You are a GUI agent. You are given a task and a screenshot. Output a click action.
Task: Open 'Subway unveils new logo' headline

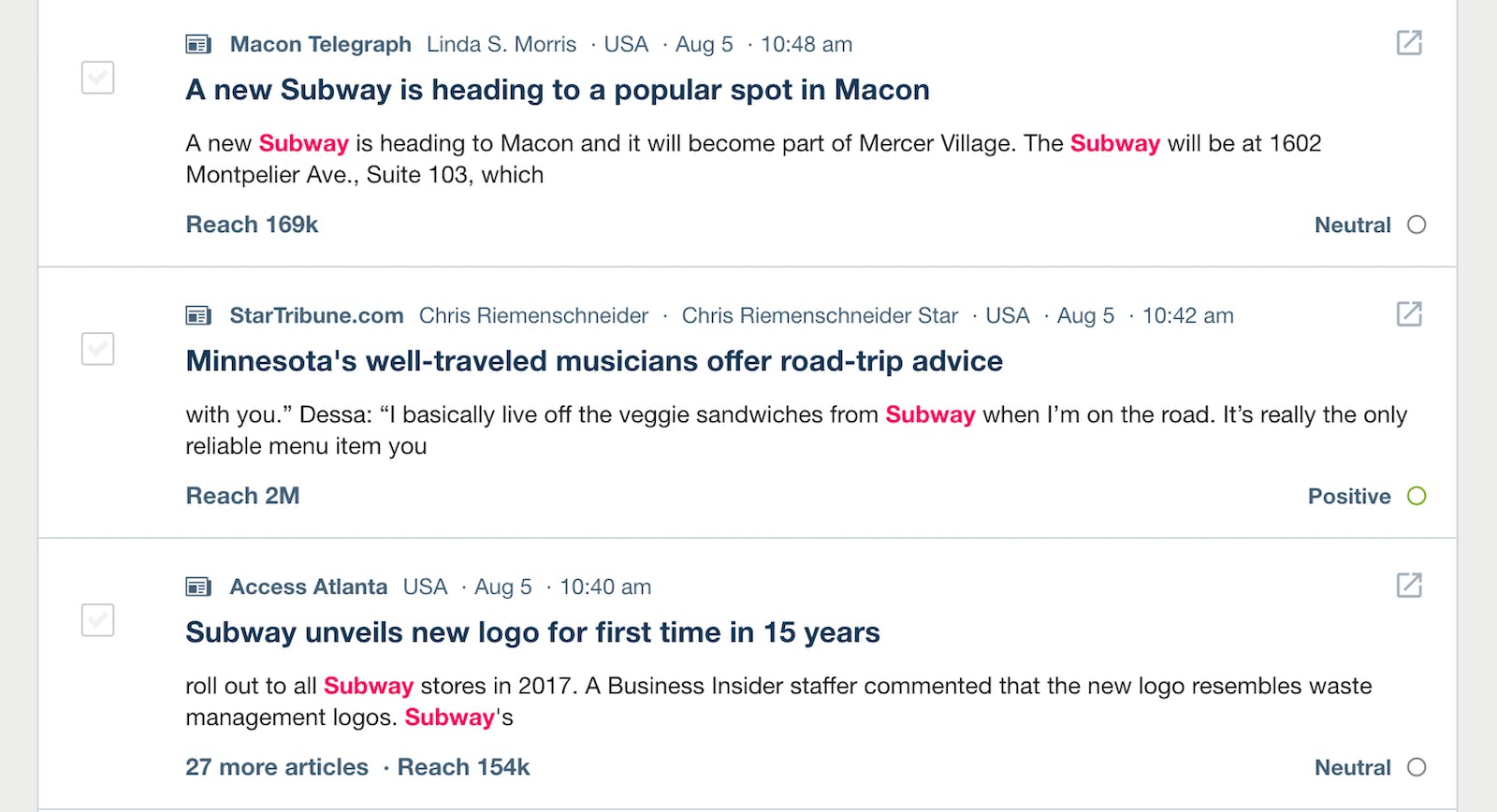point(532,632)
